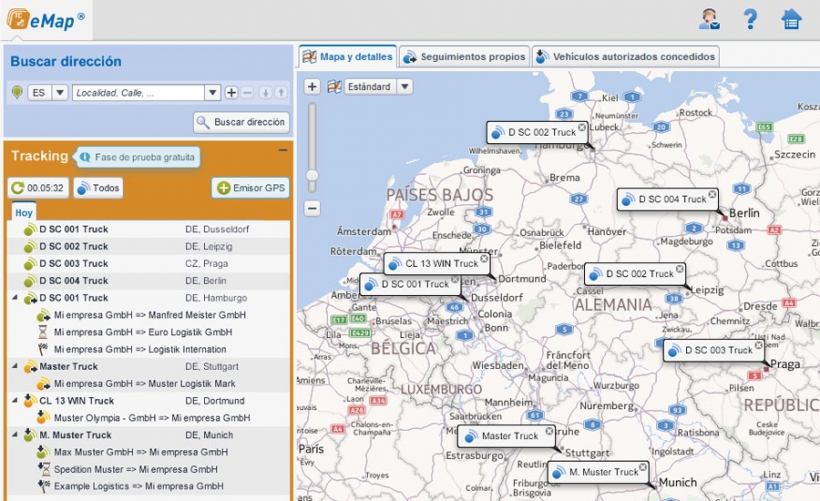The width and height of the screenshot is (820, 501).
Task: Click the info icon in Fase de prueba gratuita
Action: (x=85, y=157)
